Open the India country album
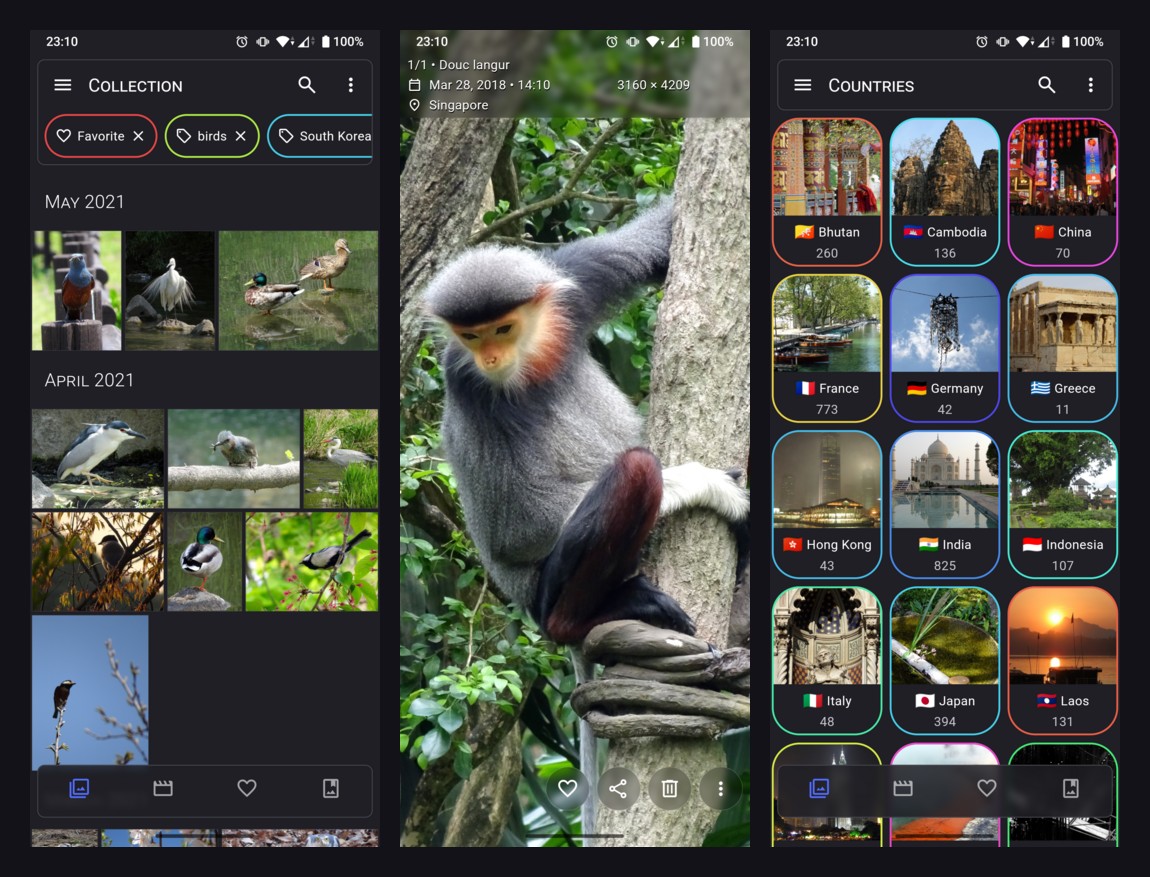 [945, 504]
